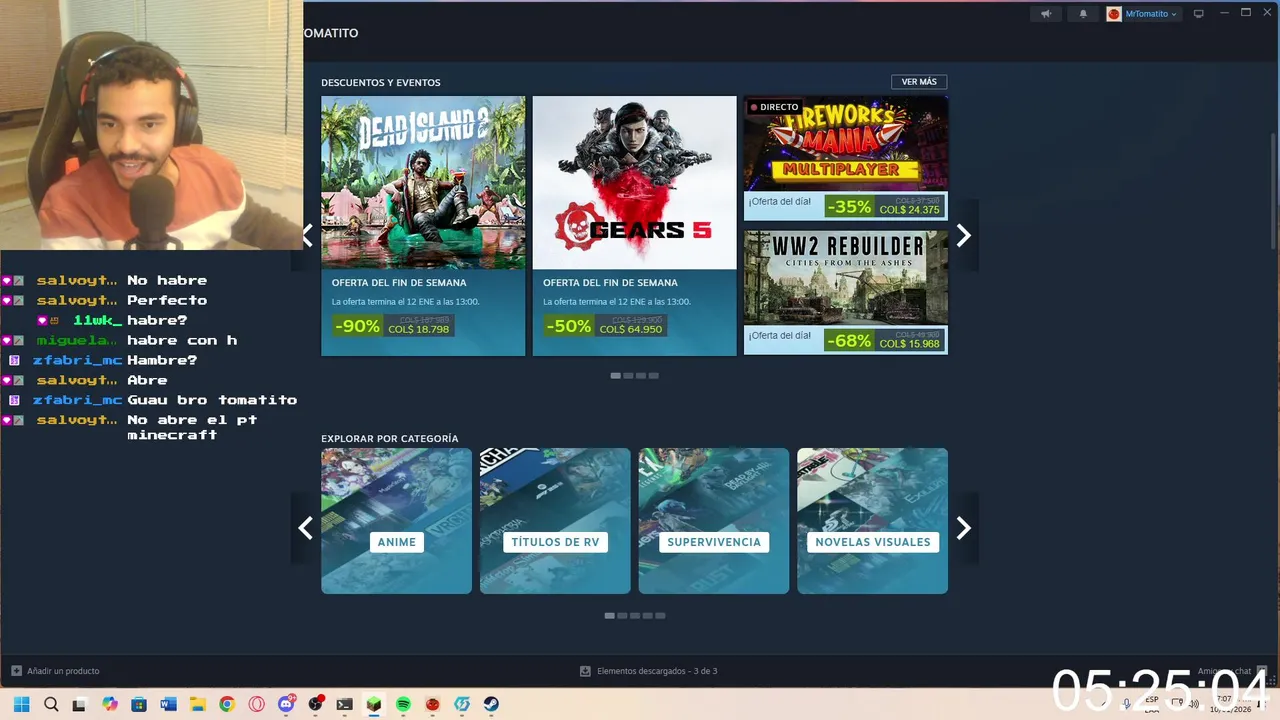Switch to Big Picture mode icon
Viewport: 1280px width, 720px height.
coord(1198,14)
